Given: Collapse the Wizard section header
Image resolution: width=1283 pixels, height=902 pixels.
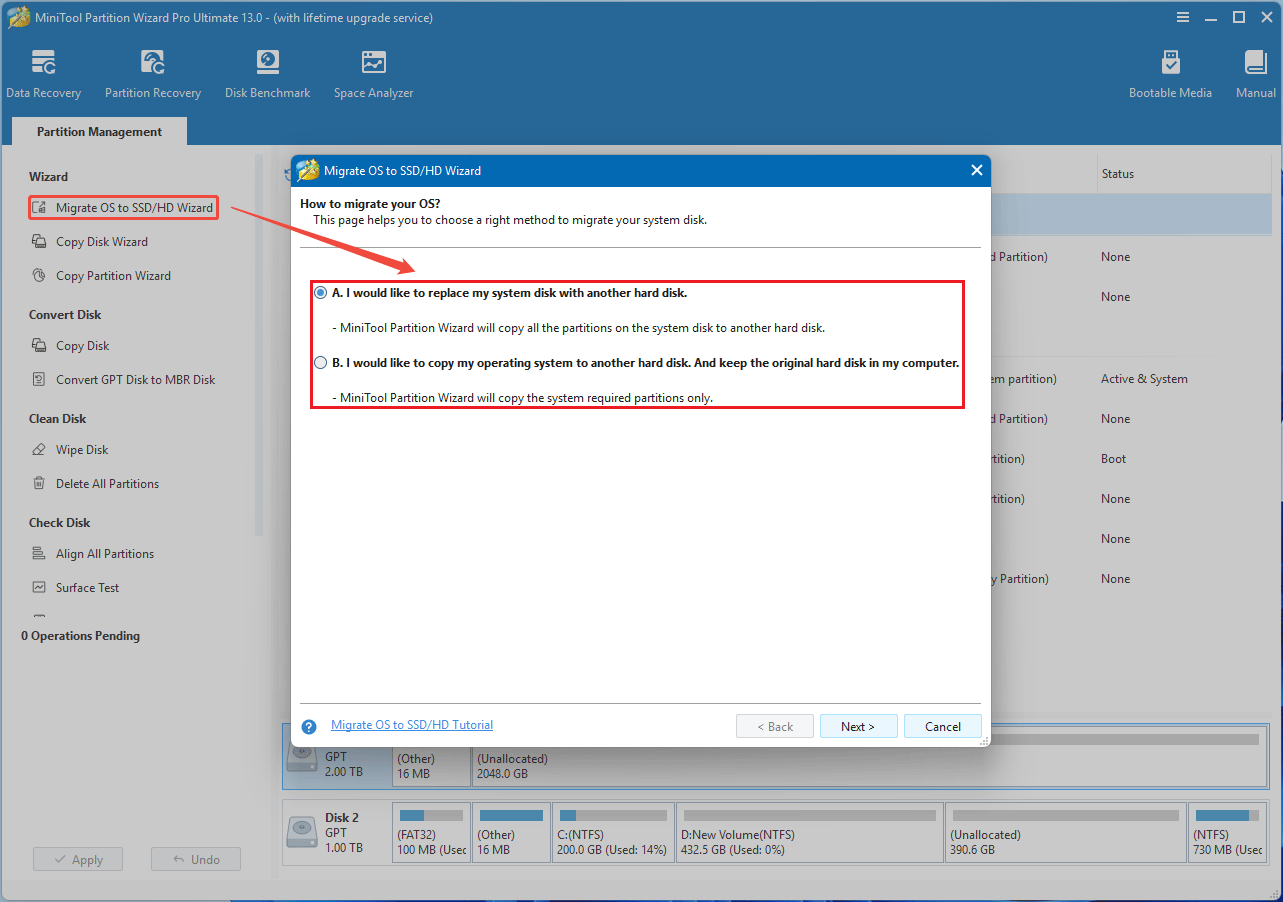Looking at the screenshot, I should click(x=48, y=177).
